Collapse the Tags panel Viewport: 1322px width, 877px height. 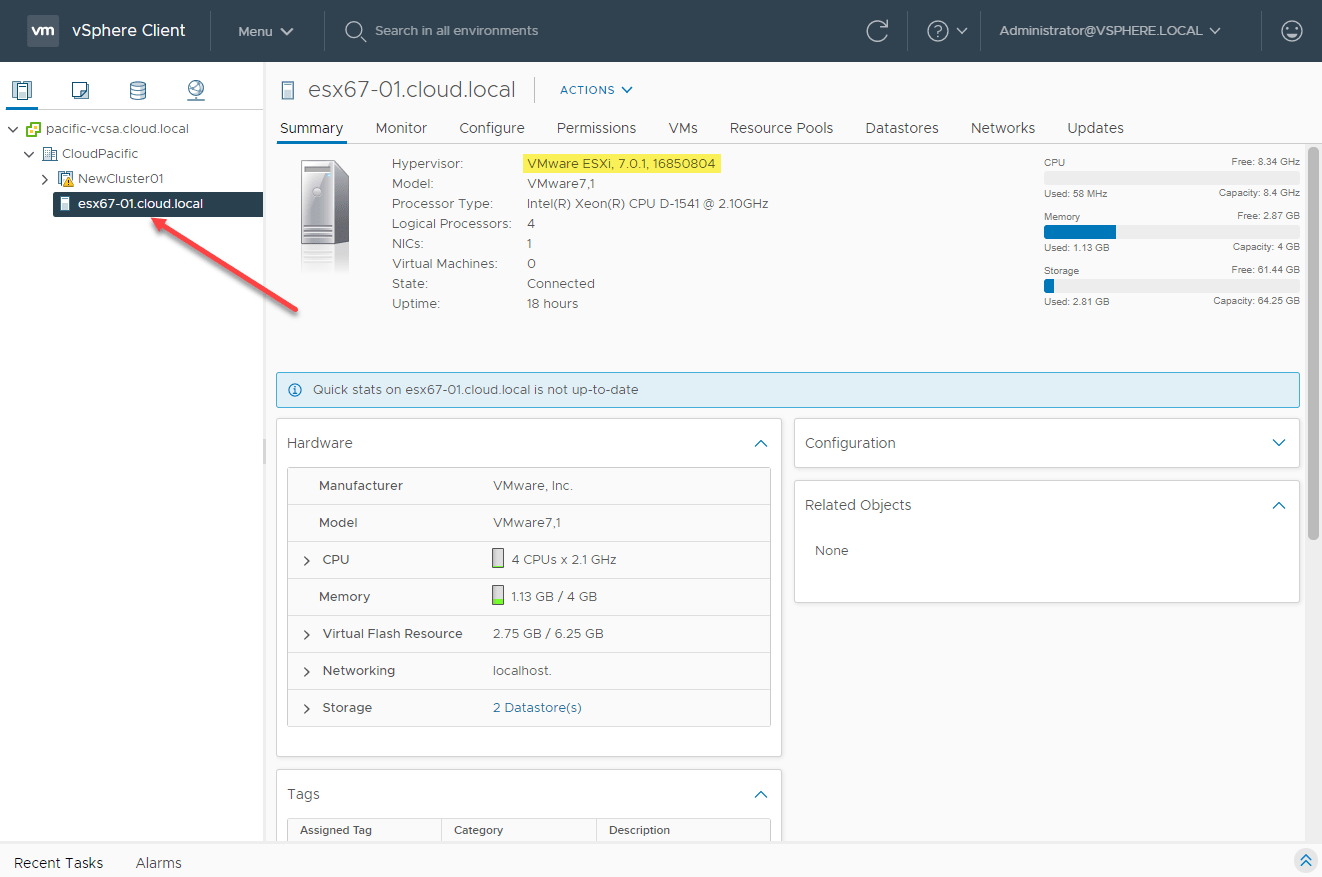[x=761, y=794]
